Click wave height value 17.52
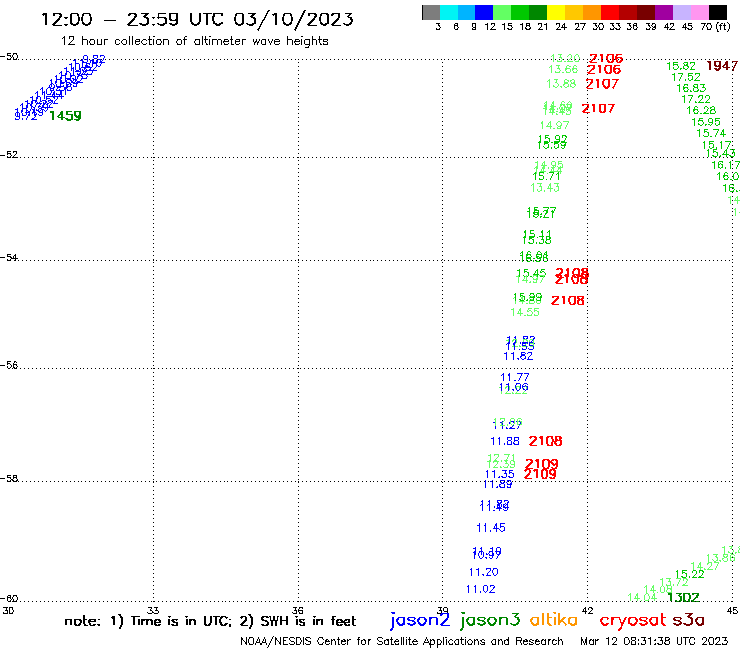 [x=686, y=77]
